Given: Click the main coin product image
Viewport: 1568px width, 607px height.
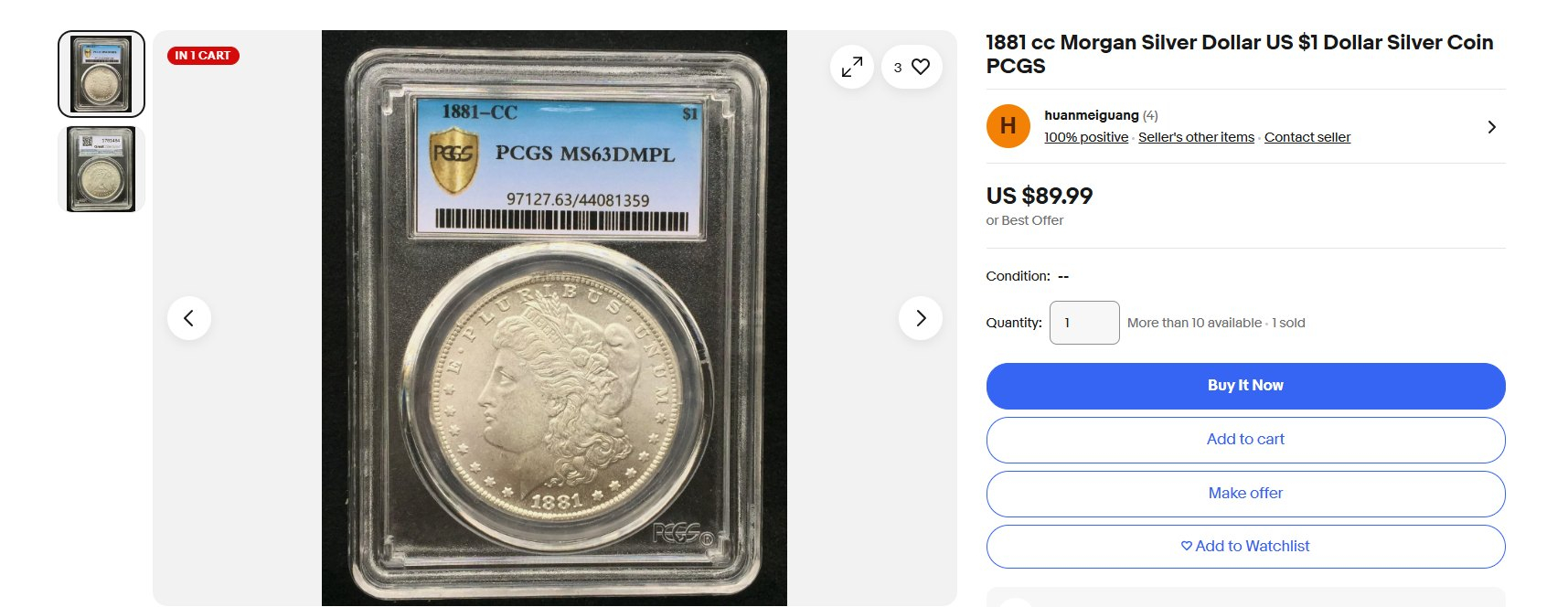Looking at the screenshot, I should pyautogui.click(x=554, y=318).
